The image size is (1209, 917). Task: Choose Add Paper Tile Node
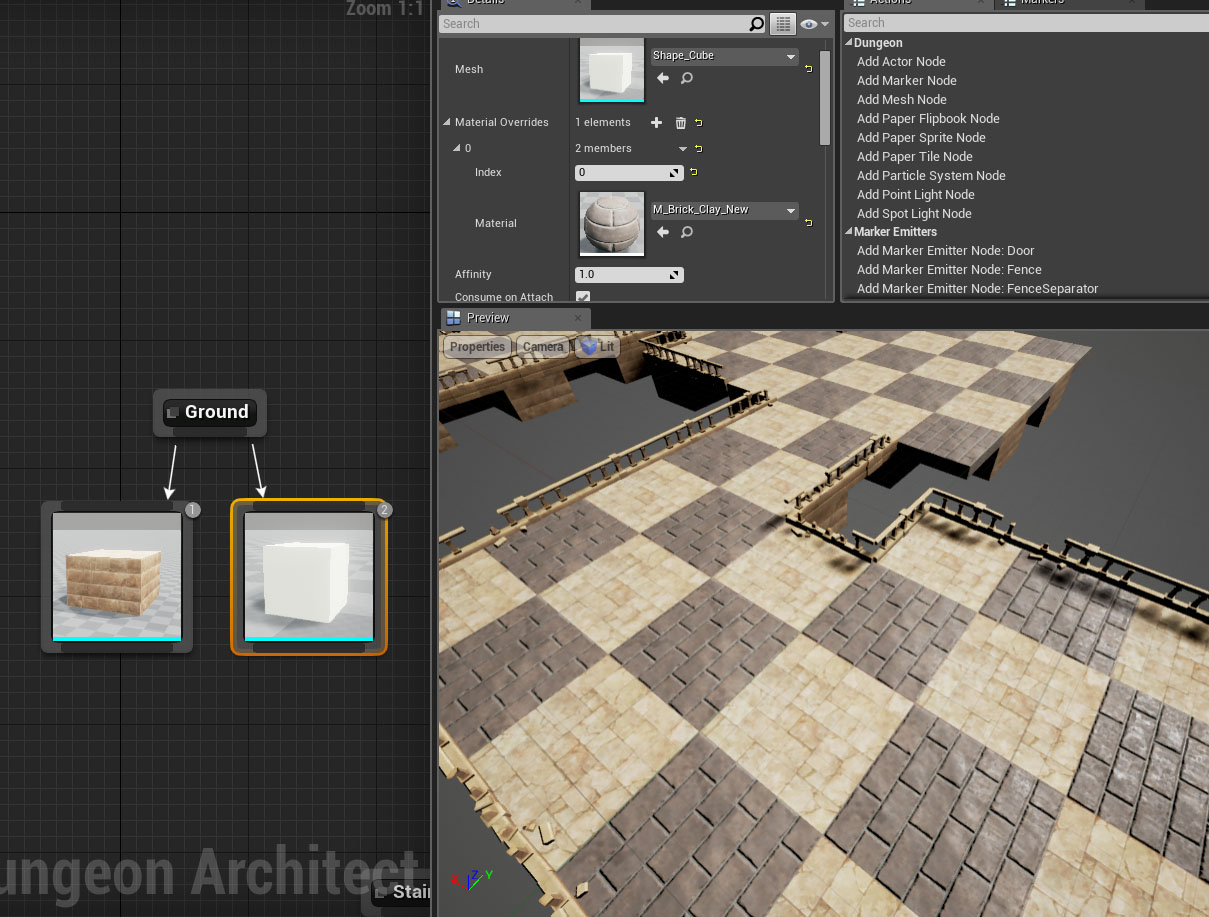coord(915,157)
